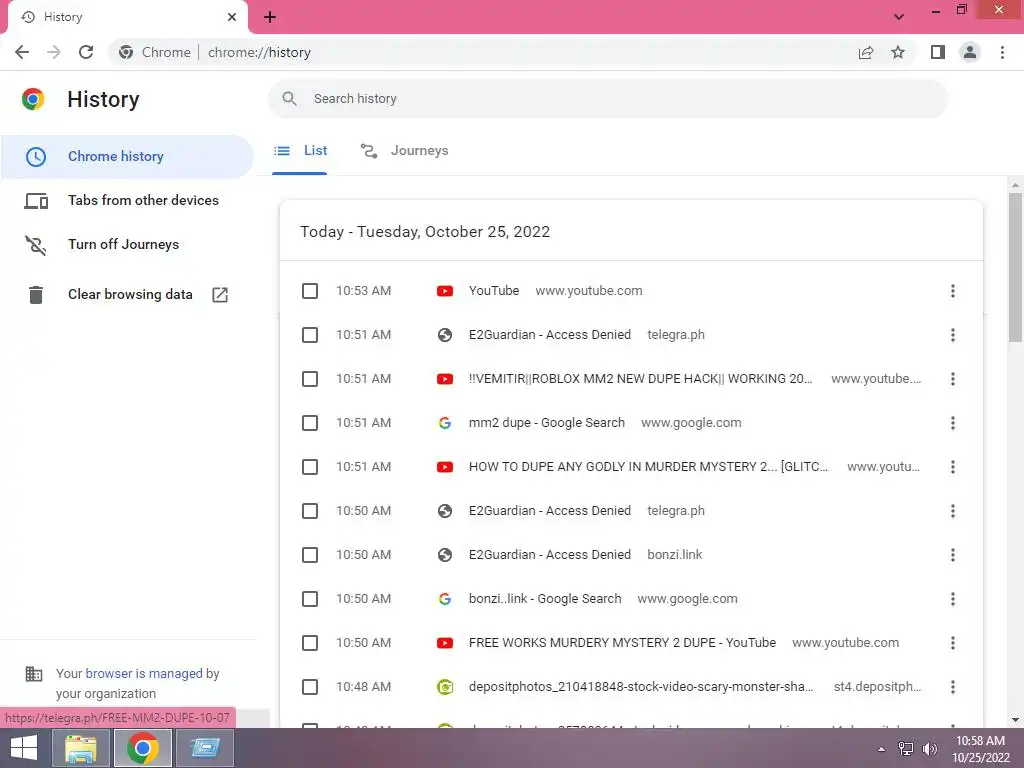
Task: Open more actions for VEMITIR ROBLOX entry
Action: click(953, 379)
